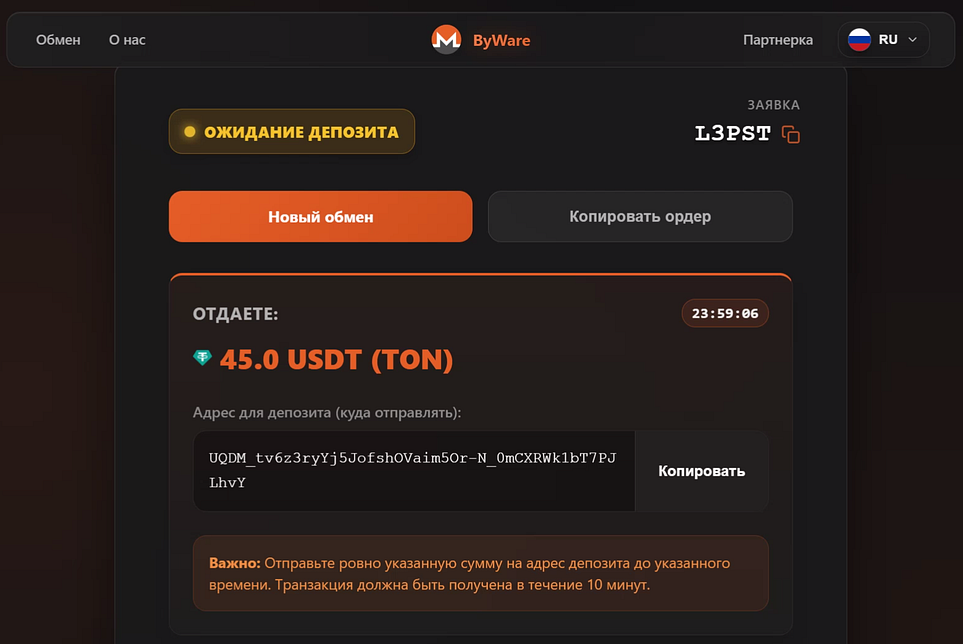Open the Обмен menu item

[x=57, y=40]
